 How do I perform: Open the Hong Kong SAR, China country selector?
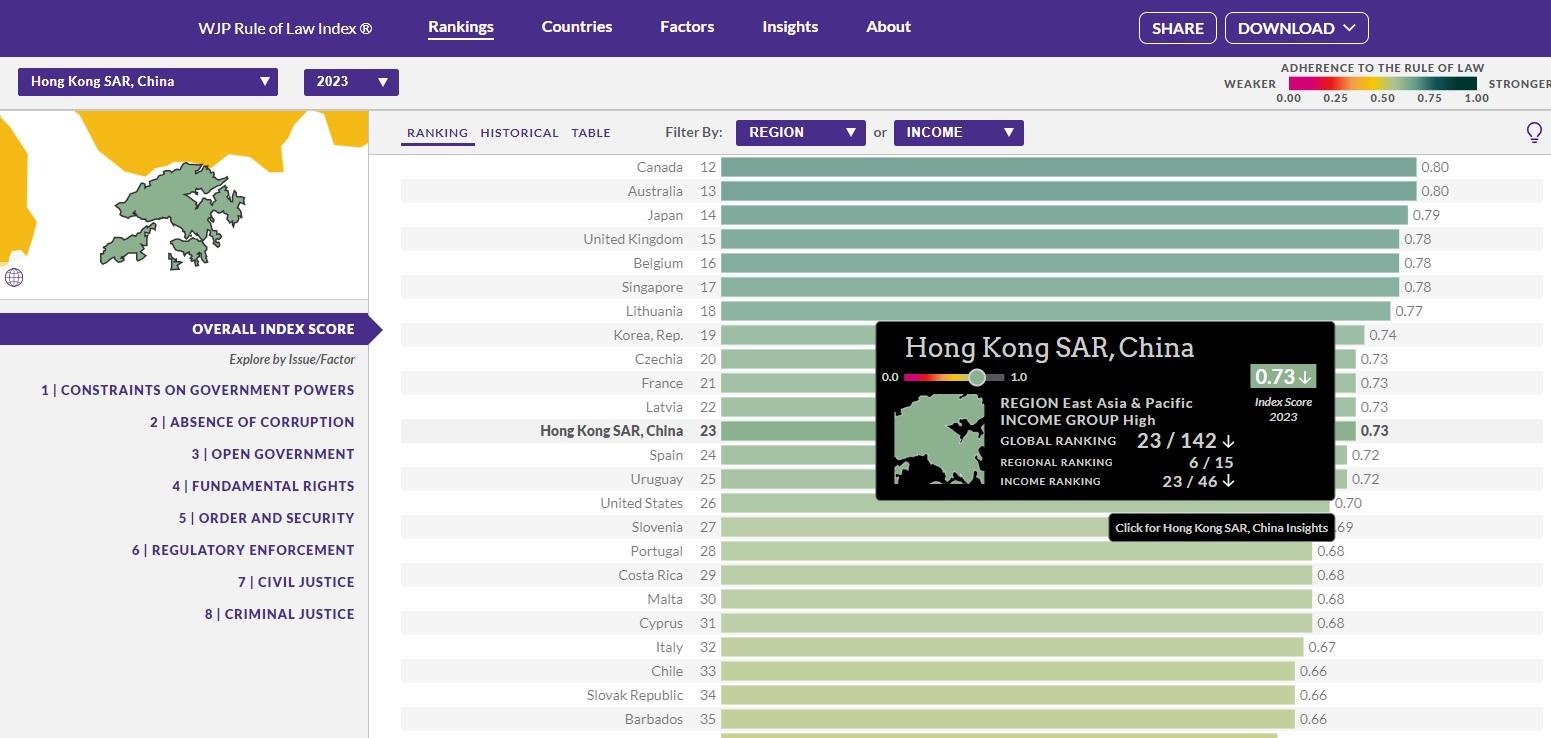click(147, 82)
